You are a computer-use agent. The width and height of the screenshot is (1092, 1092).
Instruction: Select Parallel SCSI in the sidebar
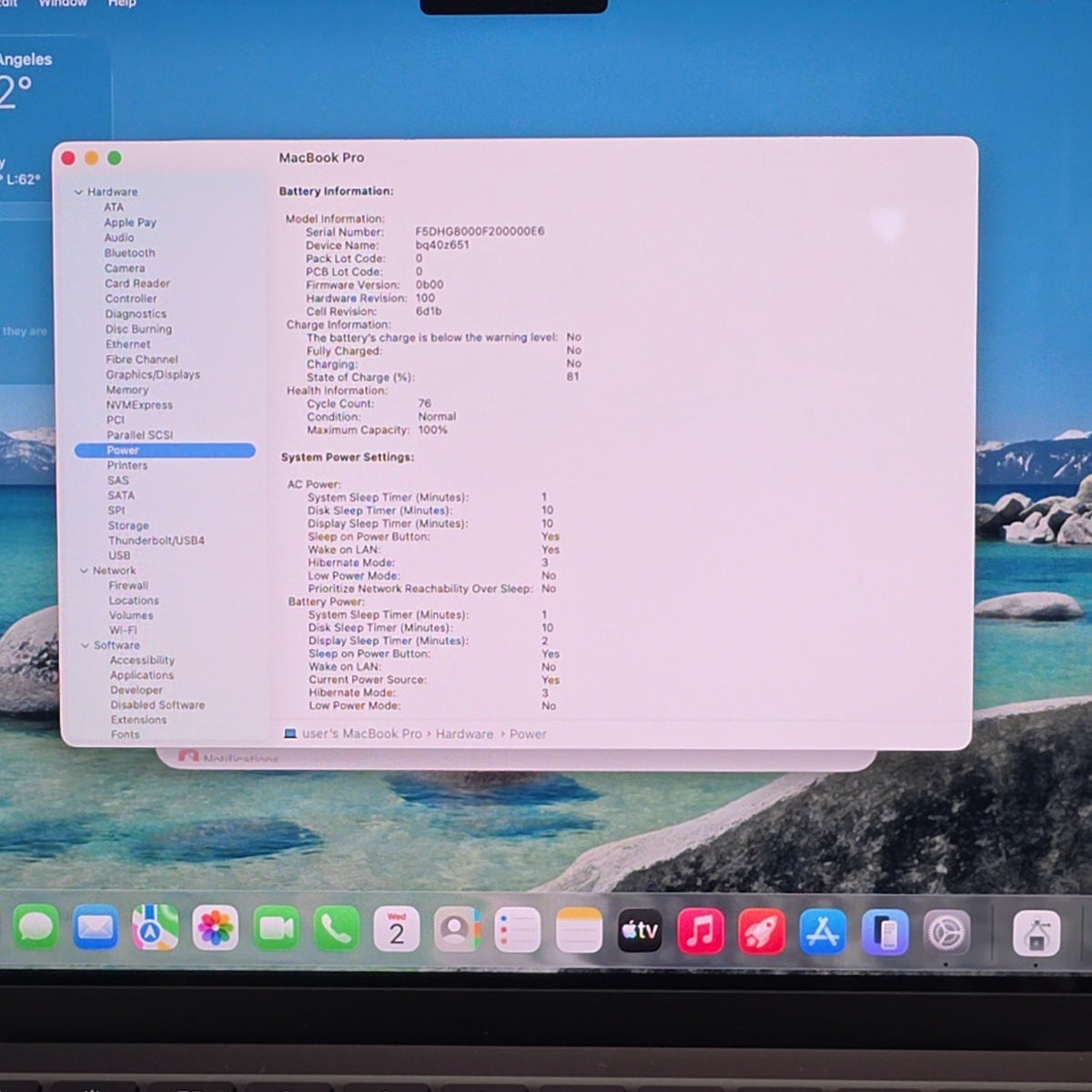coord(139,435)
